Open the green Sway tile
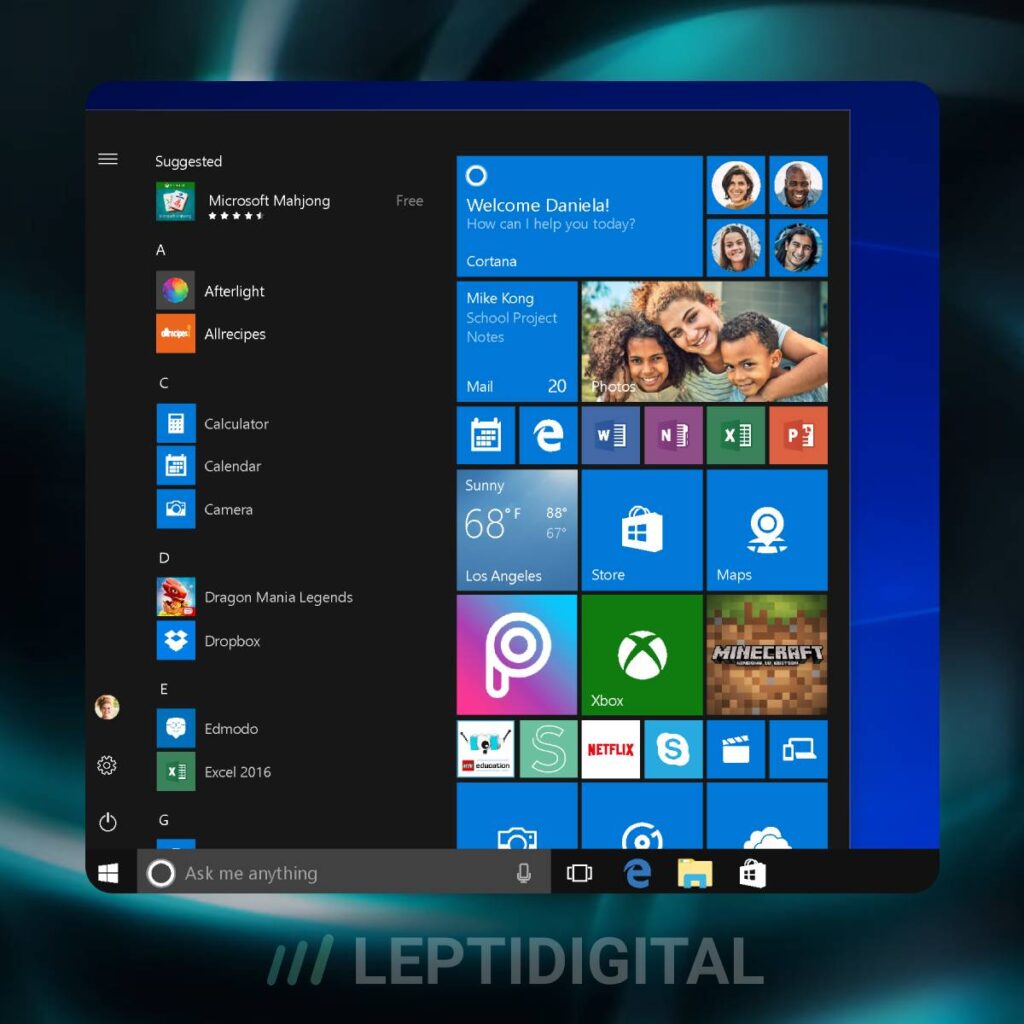The image size is (1024, 1024). click(x=549, y=749)
